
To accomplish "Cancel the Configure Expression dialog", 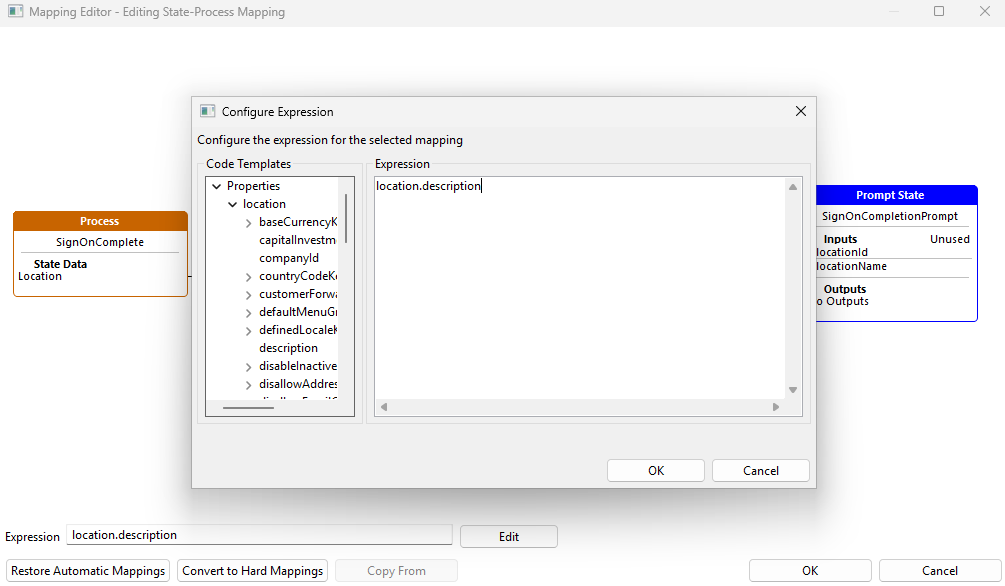I will tap(760, 470).
